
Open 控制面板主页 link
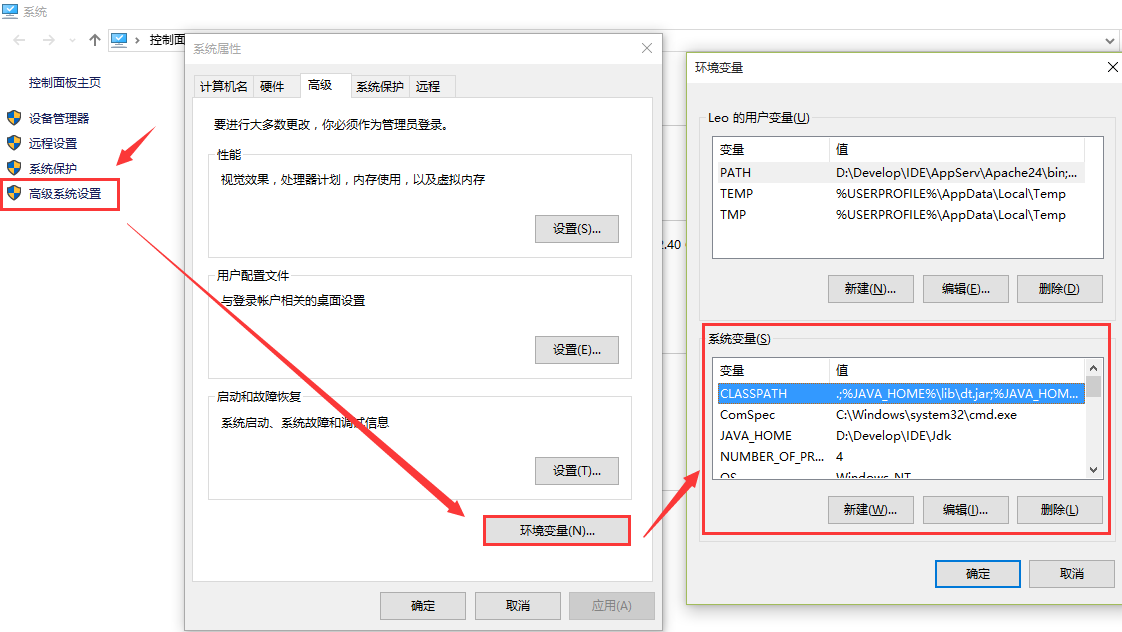pyautogui.click(x=64, y=82)
